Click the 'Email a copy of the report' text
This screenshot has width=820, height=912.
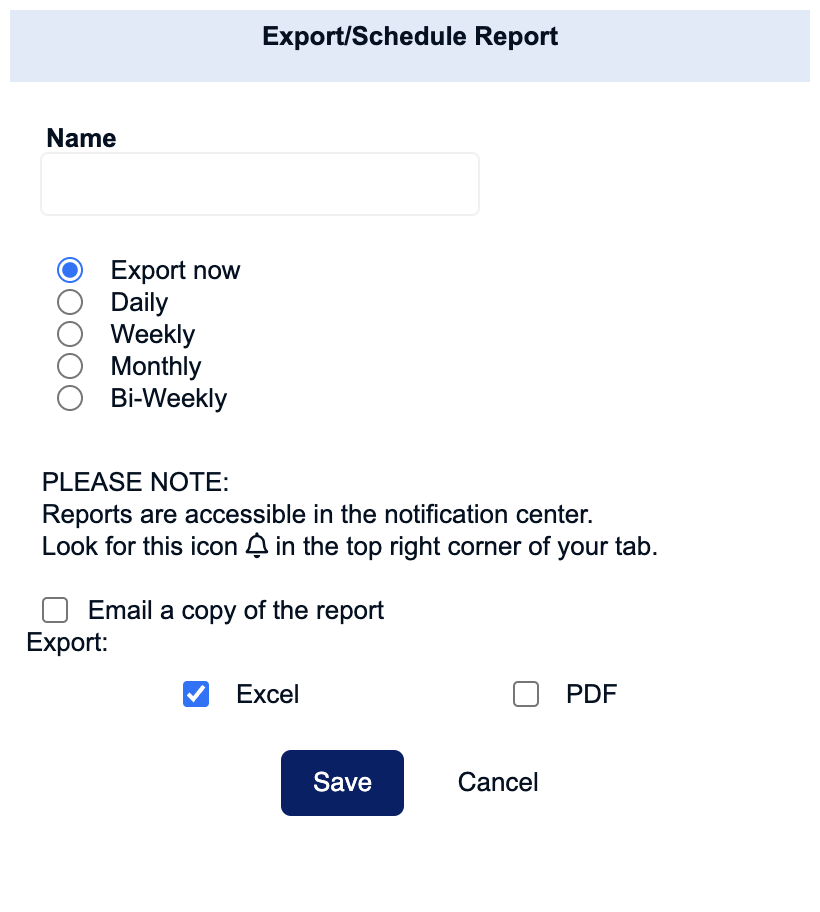tap(236, 611)
